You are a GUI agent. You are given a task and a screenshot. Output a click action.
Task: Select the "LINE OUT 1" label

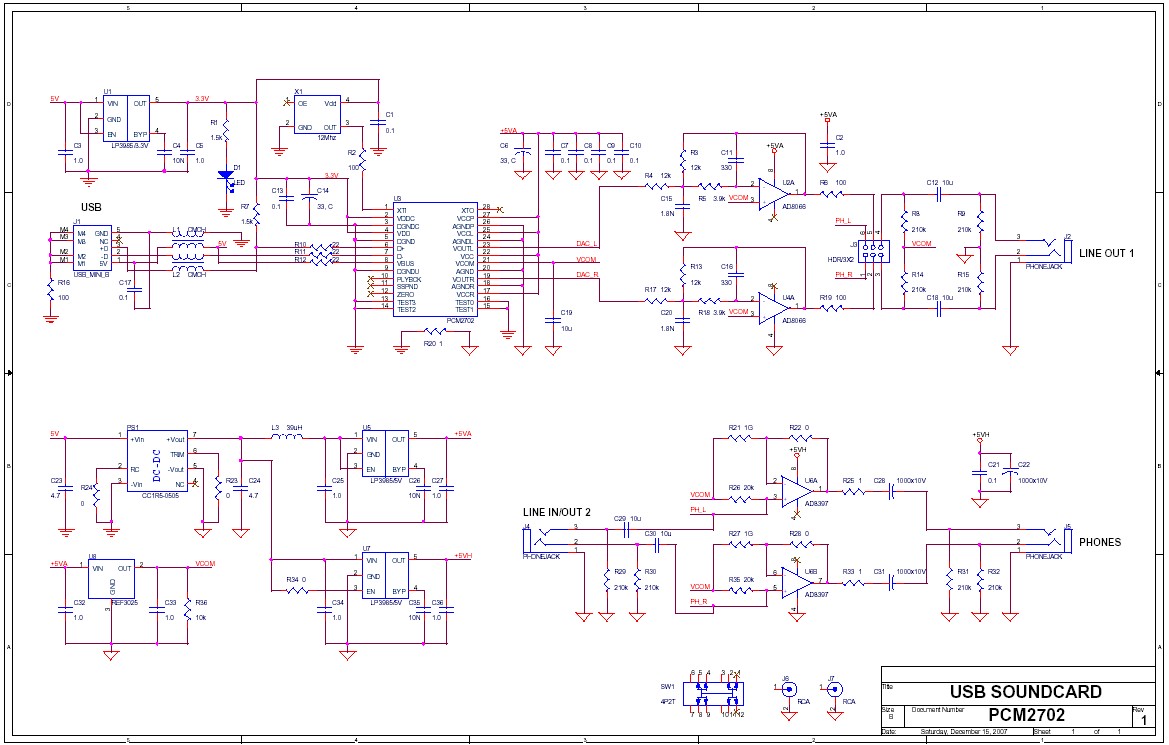click(1106, 254)
